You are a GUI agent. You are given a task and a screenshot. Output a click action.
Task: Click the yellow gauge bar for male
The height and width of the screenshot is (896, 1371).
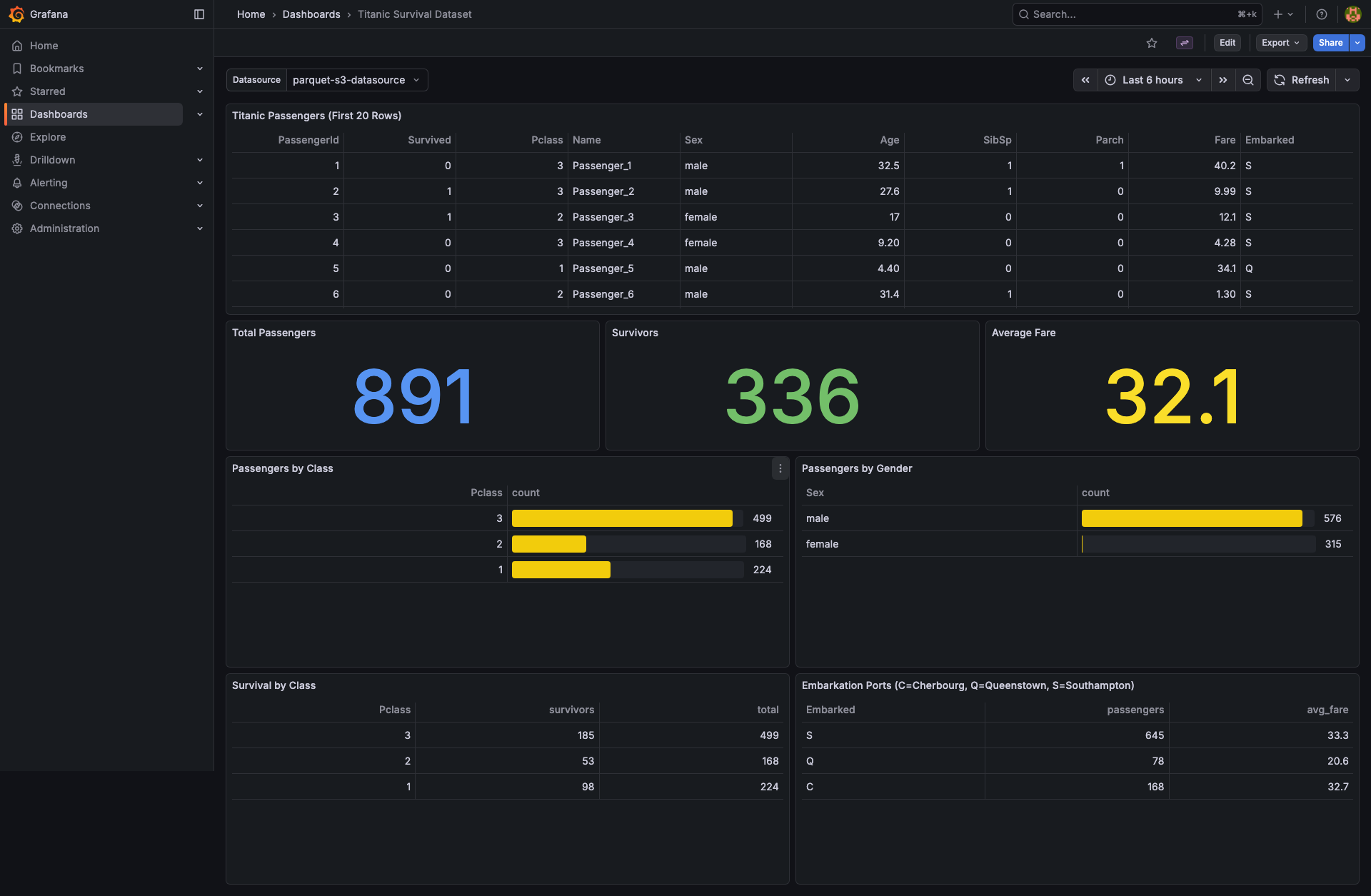pyautogui.click(x=1192, y=518)
